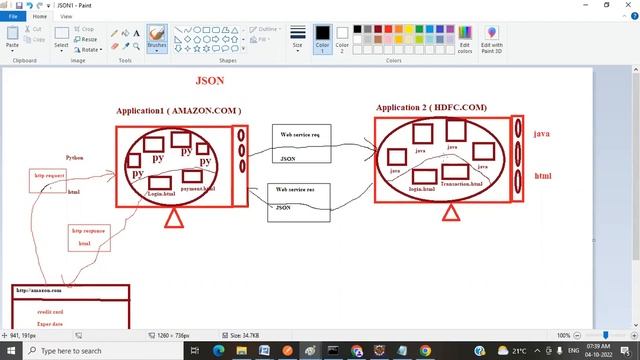The image size is (640, 360).
Task: Click the taskbar search box
Action: click(x=103, y=351)
